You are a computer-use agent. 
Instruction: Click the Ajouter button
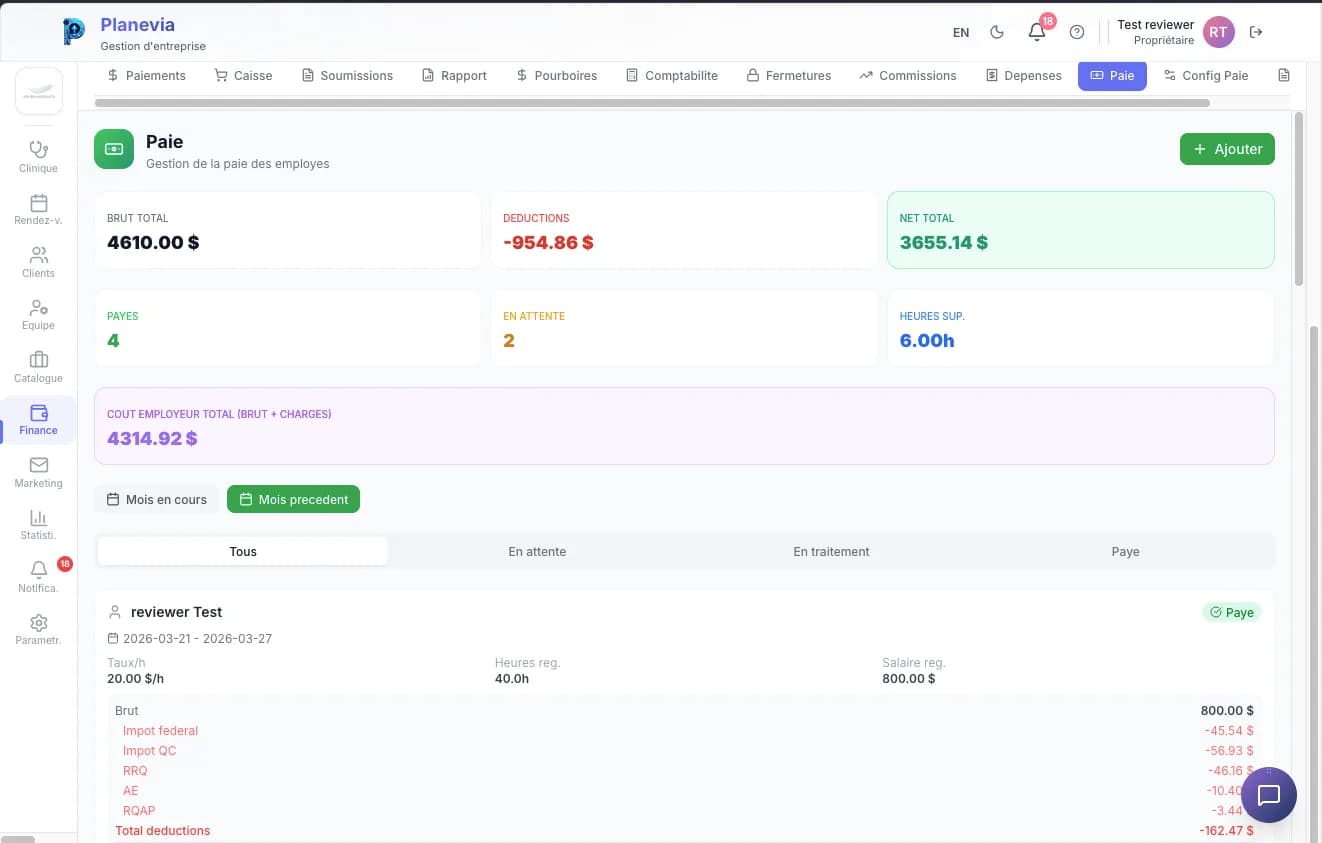point(1227,149)
